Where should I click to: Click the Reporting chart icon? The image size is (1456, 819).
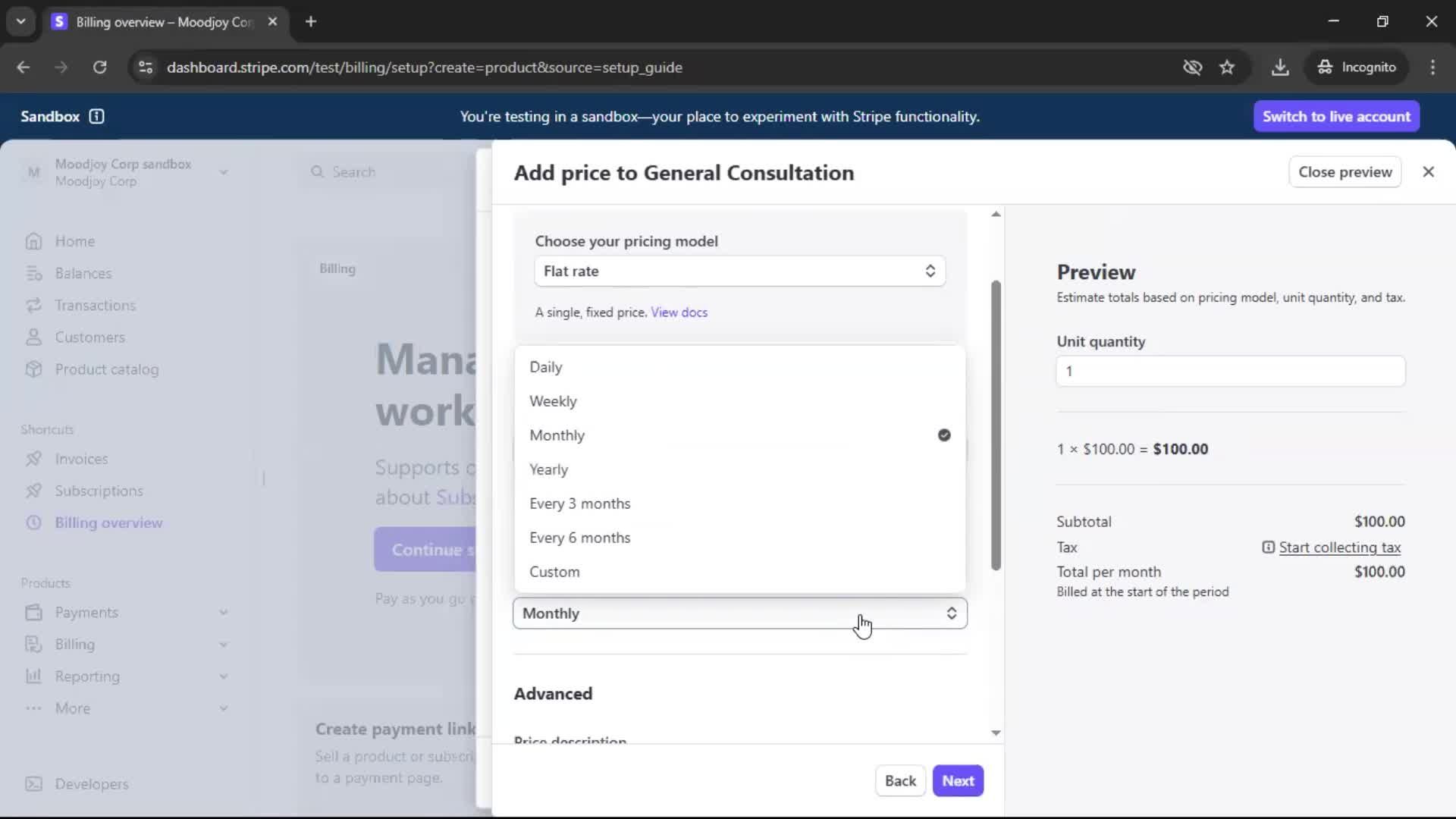[33, 676]
